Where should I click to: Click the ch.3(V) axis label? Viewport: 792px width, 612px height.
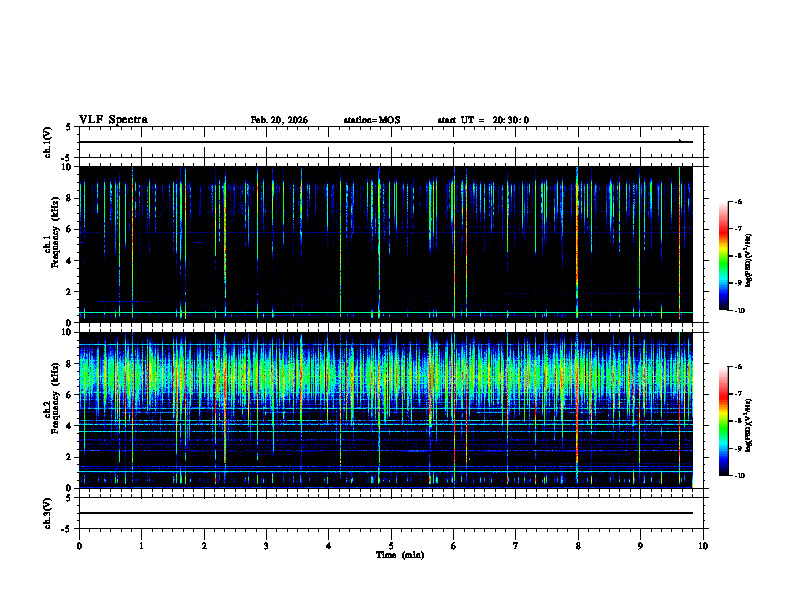pos(47,513)
